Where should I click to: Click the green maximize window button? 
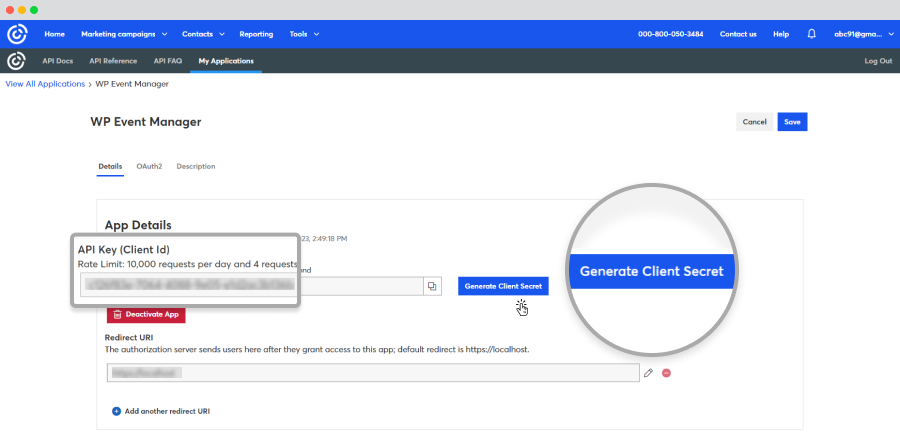point(34,10)
